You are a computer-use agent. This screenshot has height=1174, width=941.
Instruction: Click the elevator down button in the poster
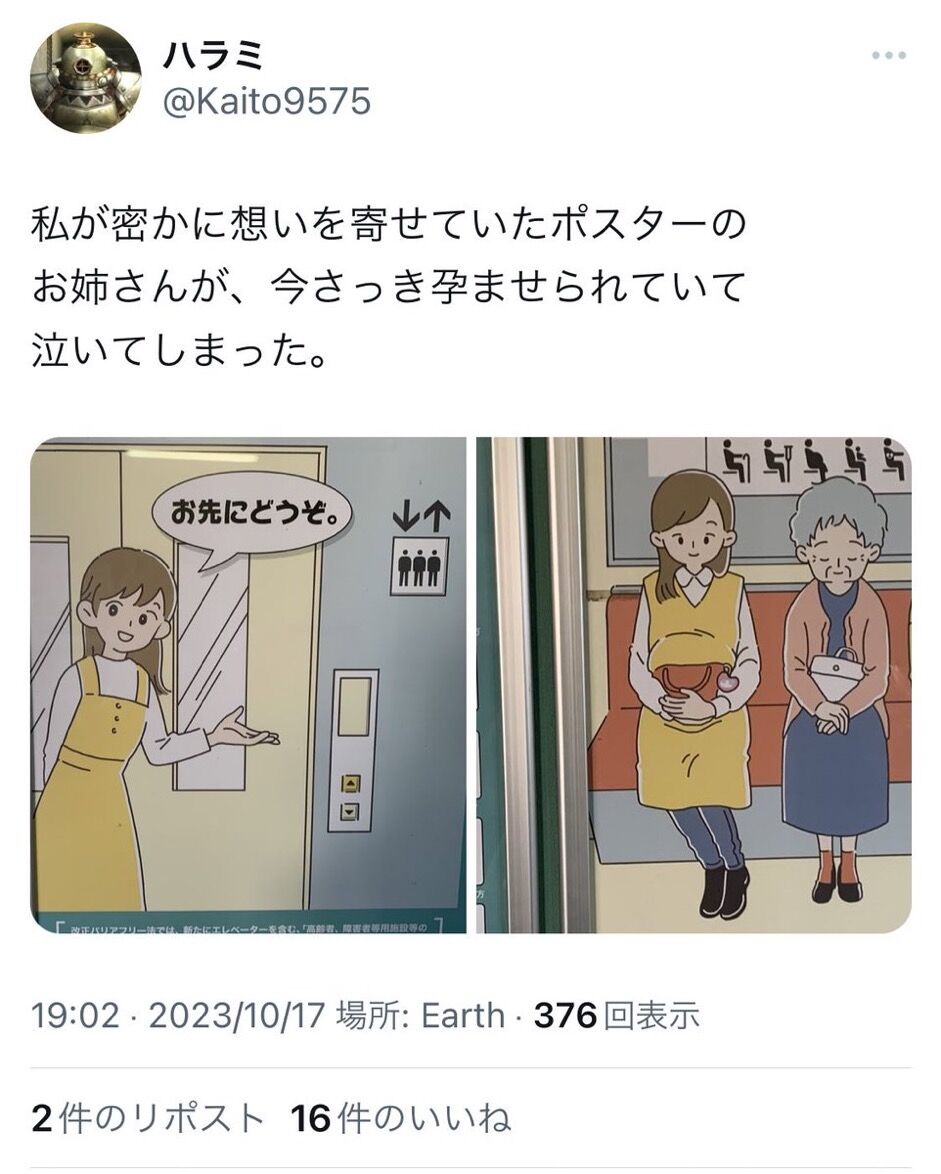351,811
